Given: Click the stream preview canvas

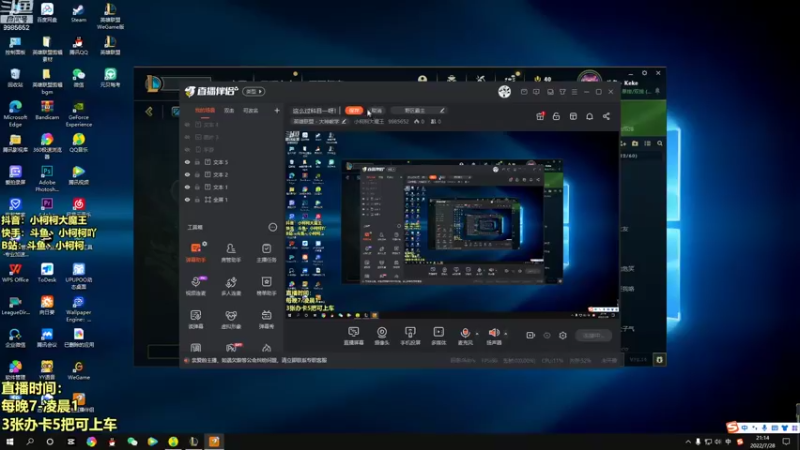Looking at the screenshot, I should click(x=452, y=225).
